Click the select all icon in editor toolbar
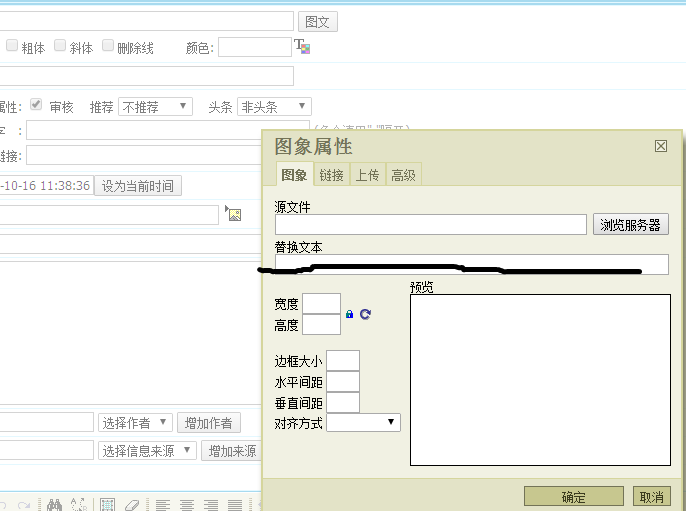 coord(107,504)
